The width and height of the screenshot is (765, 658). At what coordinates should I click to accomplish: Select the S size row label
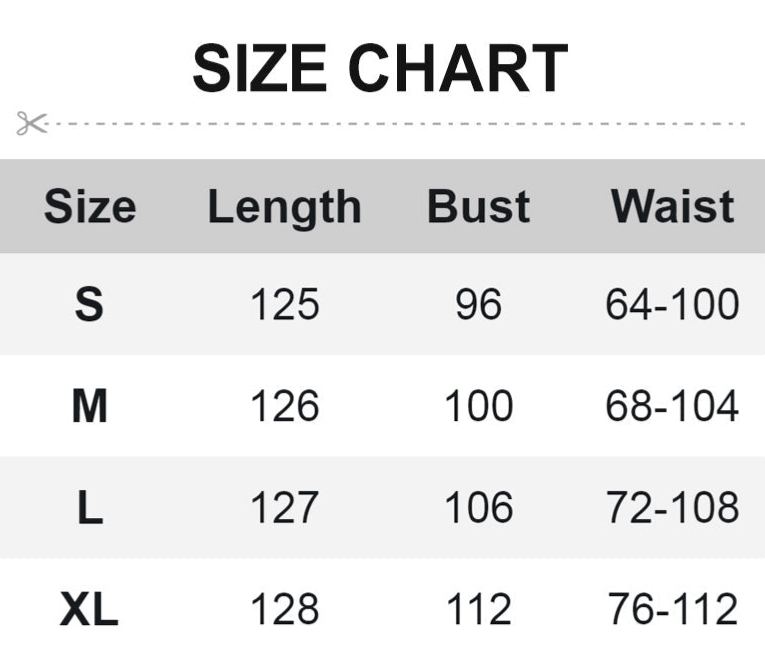89,304
